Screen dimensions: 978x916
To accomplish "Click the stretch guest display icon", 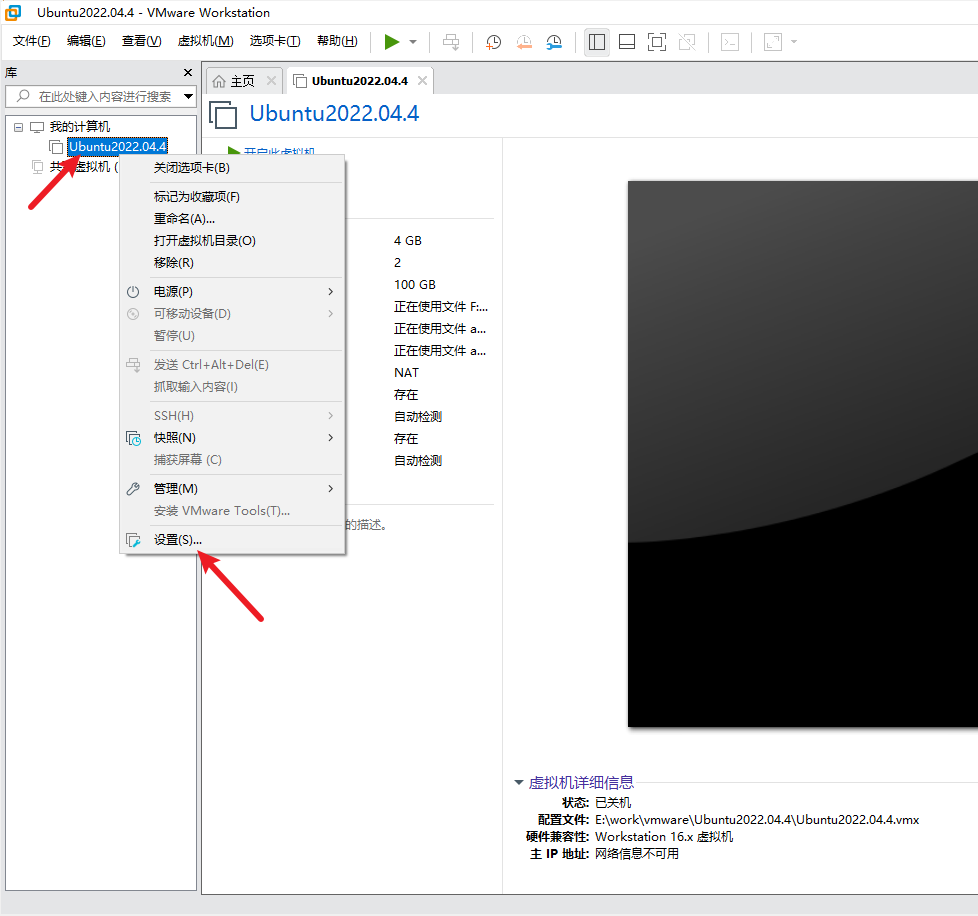I will pyautogui.click(x=773, y=42).
